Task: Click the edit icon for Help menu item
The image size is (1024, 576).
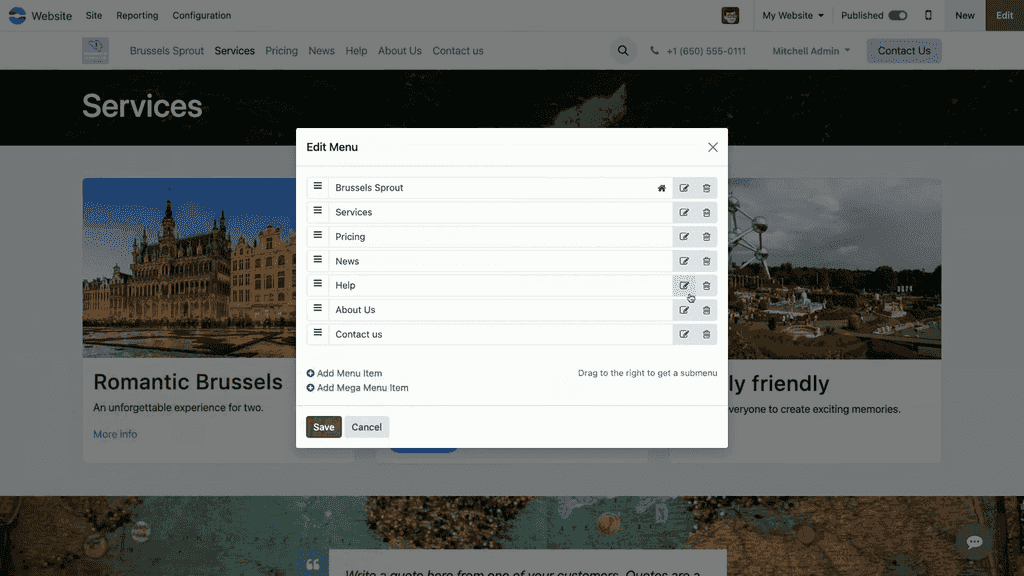Action: click(684, 286)
